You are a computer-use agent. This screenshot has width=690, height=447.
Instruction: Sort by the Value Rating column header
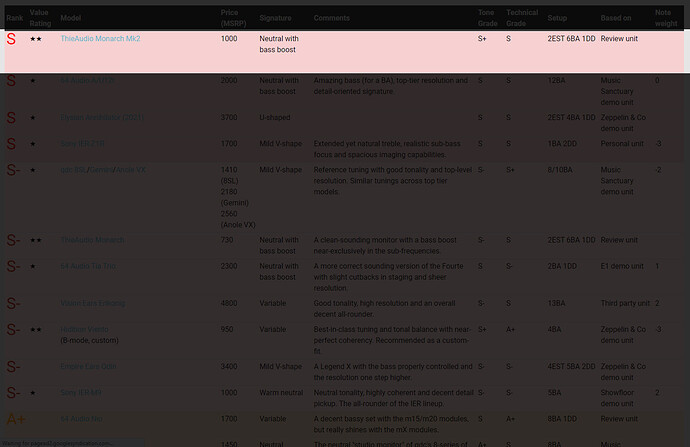pos(40,18)
